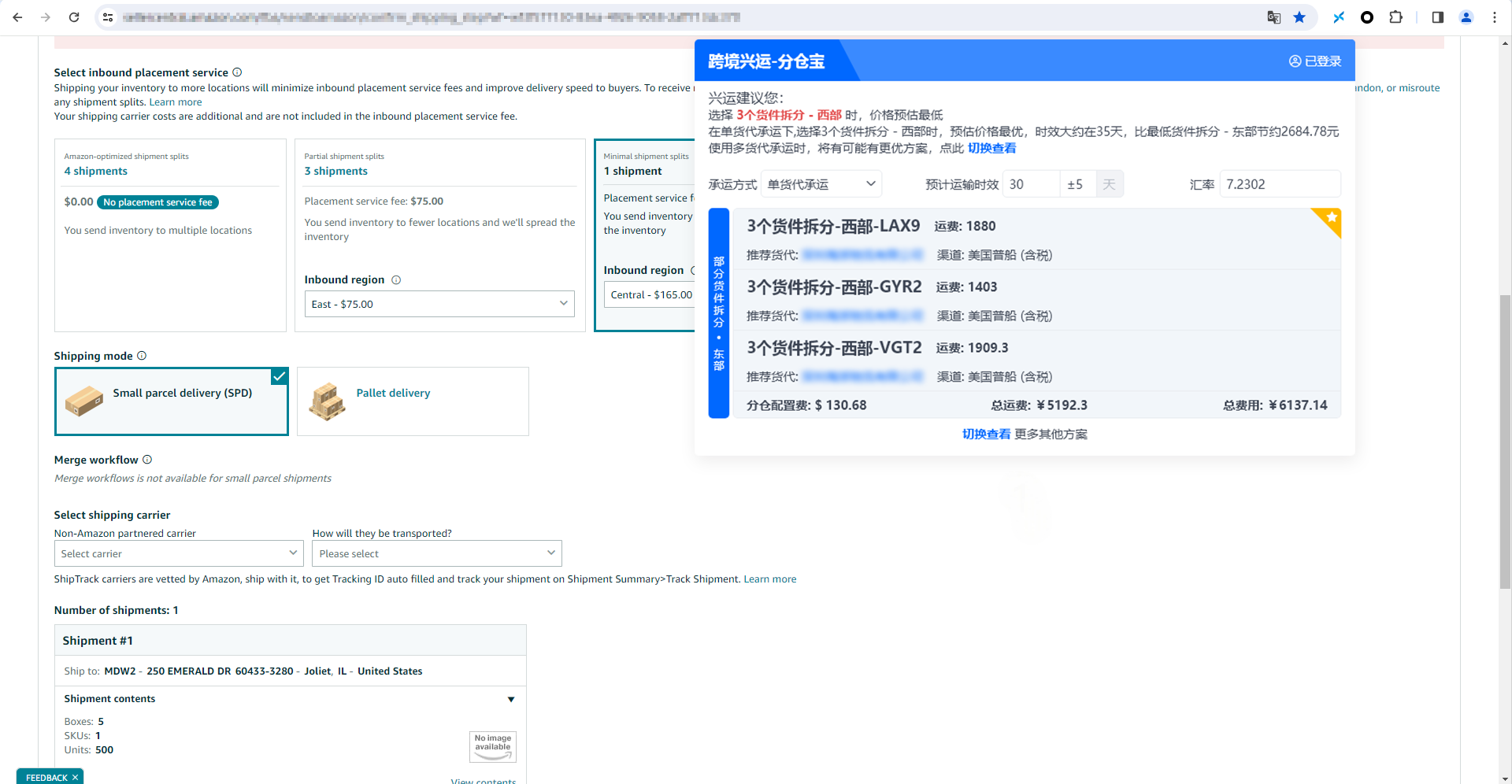Choose Partial shipment splits 3 shipments
The height and width of the screenshot is (784, 1512).
(439, 235)
